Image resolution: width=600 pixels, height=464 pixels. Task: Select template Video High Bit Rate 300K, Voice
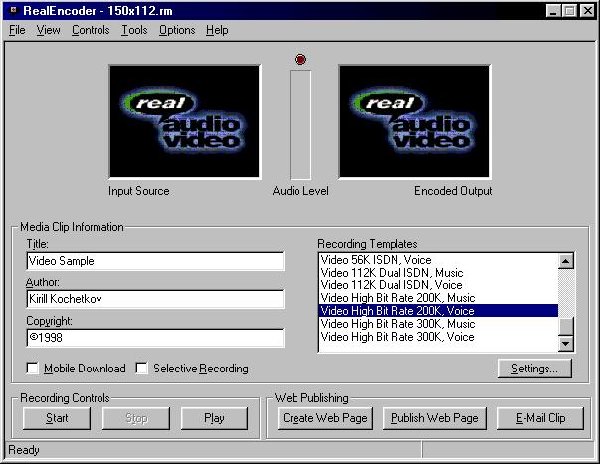pos(438,337)
